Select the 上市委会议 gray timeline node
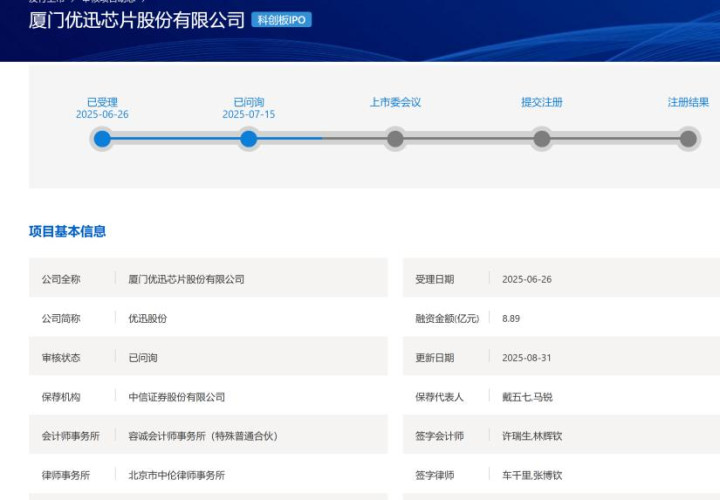The image size is (720, 500). (395, 139)
